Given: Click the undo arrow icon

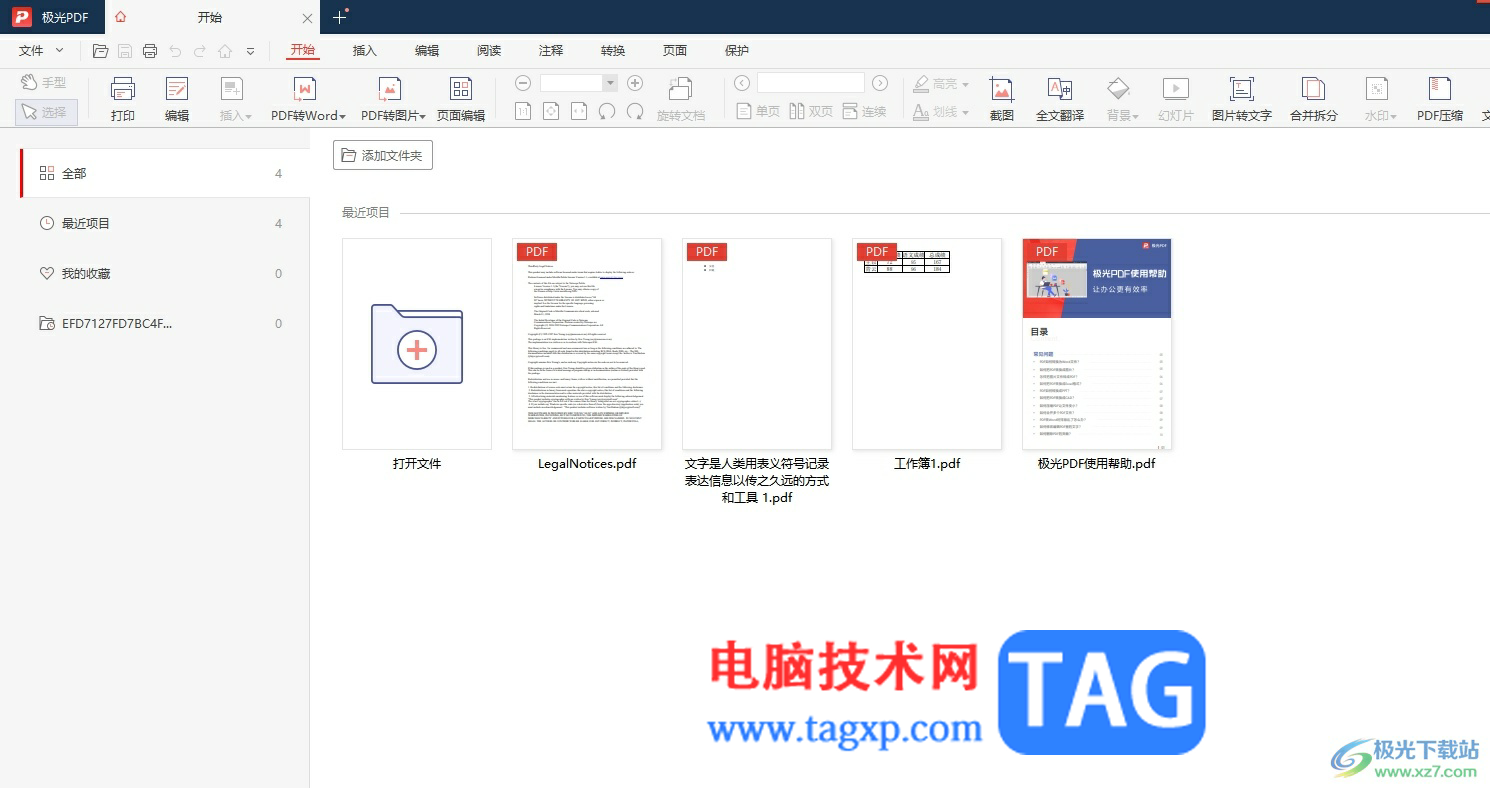Looking at the screenshot, I should (176, 51).
